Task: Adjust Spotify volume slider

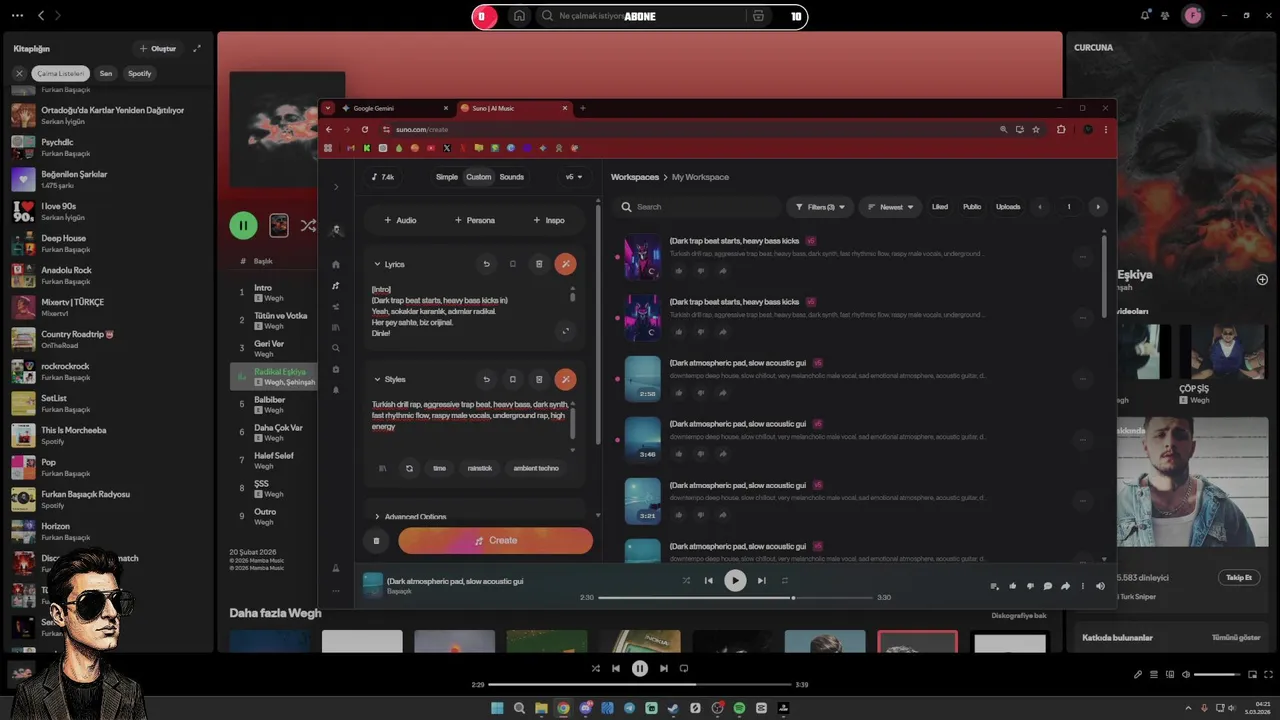Action: point(1216,675)
